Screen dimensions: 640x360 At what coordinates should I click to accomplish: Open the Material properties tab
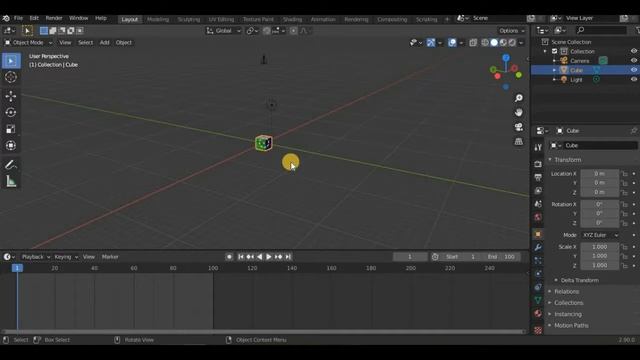coord(538,313)
